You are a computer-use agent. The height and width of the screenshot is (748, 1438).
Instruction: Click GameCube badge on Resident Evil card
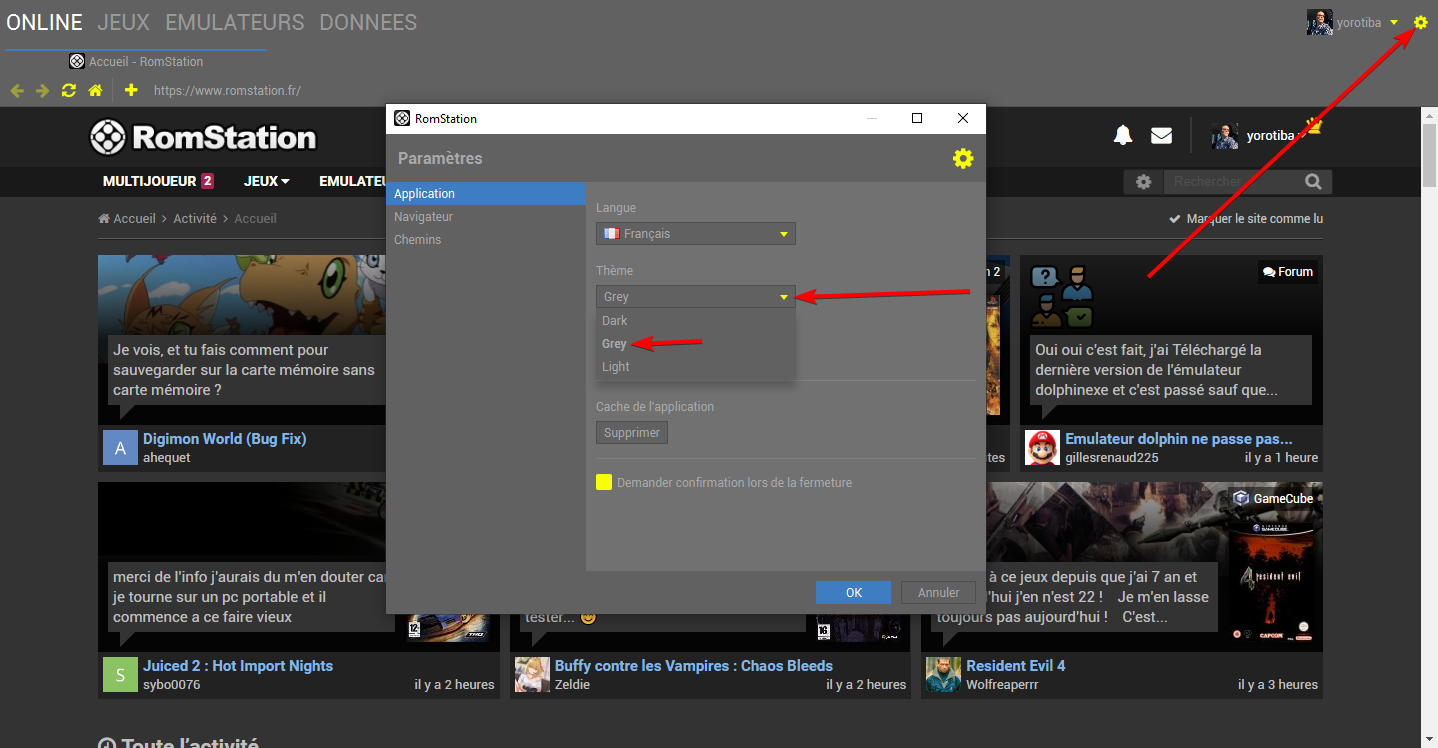[1273, 498]
